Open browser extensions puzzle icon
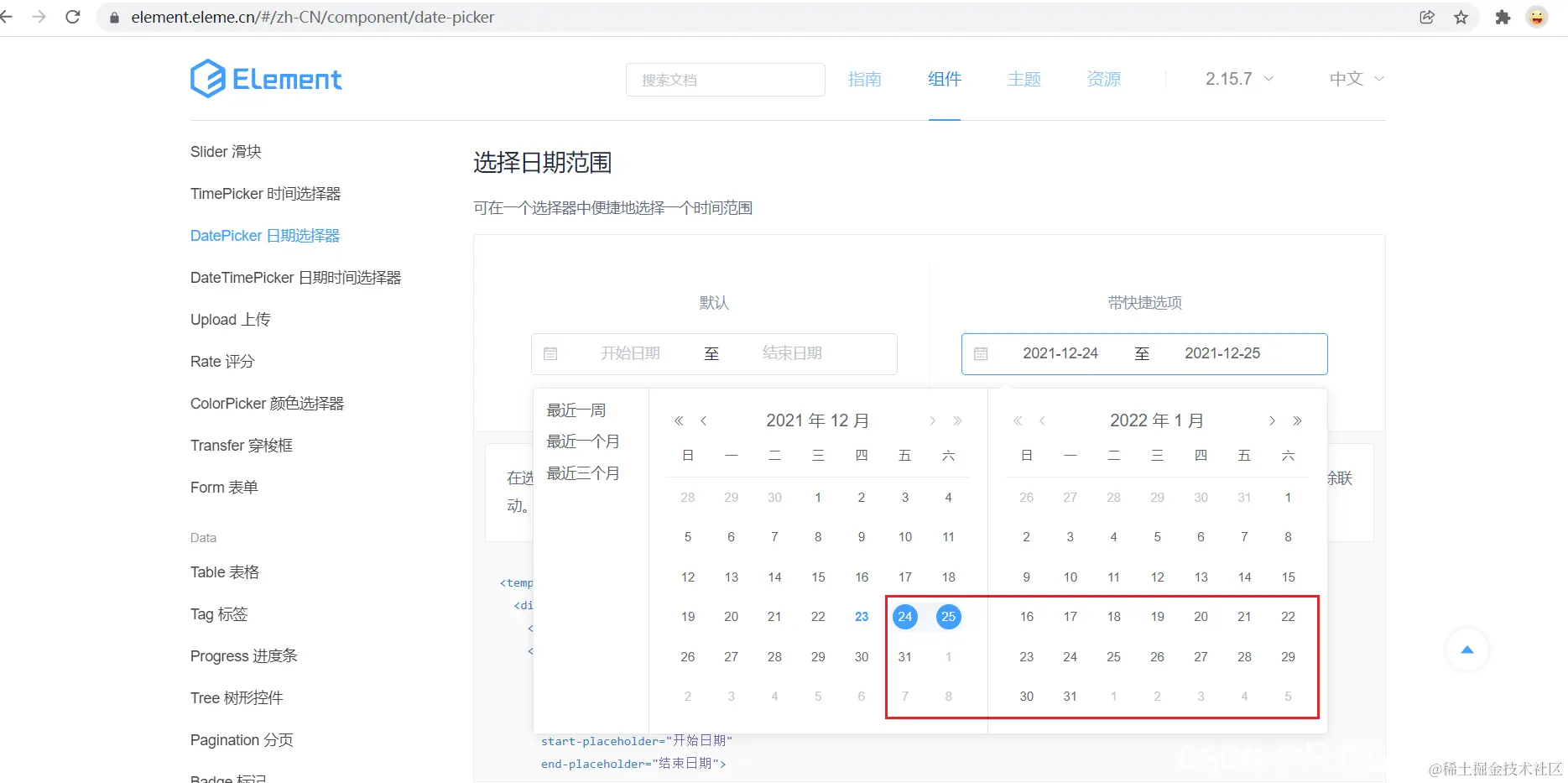This screenshot has width=1568, height=783. pyautogui.click(x=1503, y=17)
